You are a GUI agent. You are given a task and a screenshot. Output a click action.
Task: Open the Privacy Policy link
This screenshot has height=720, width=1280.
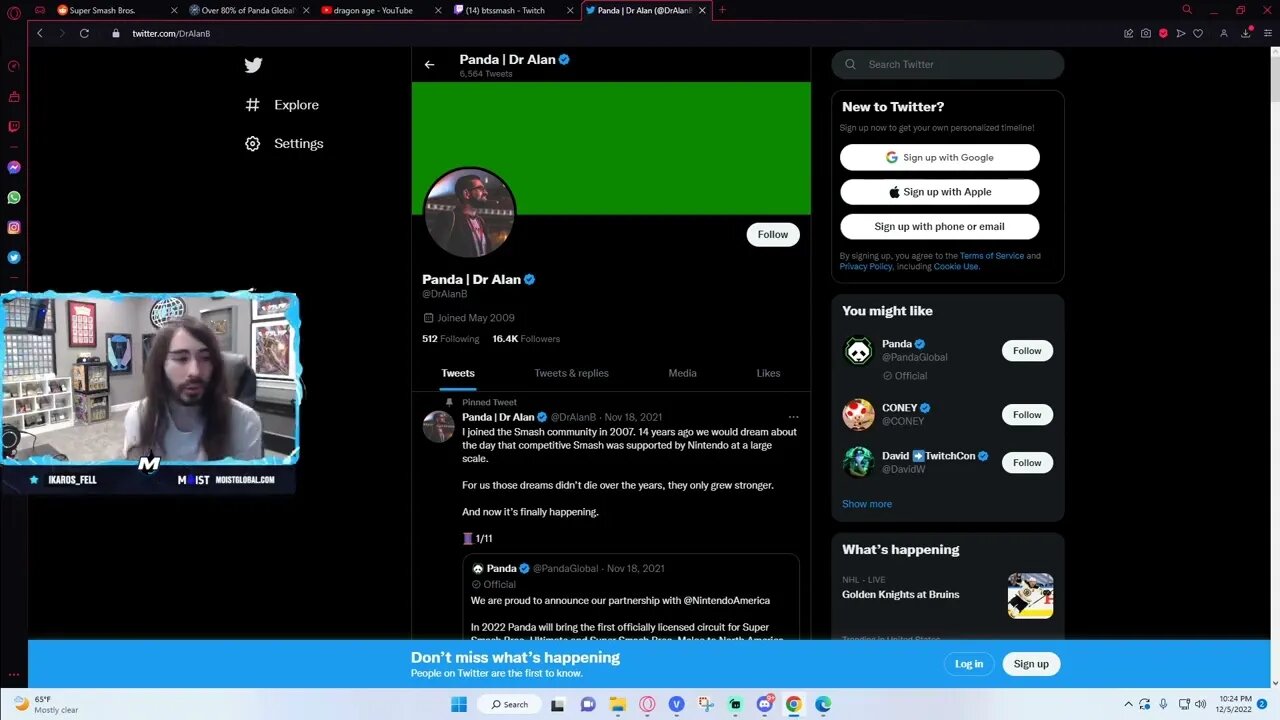866,267
